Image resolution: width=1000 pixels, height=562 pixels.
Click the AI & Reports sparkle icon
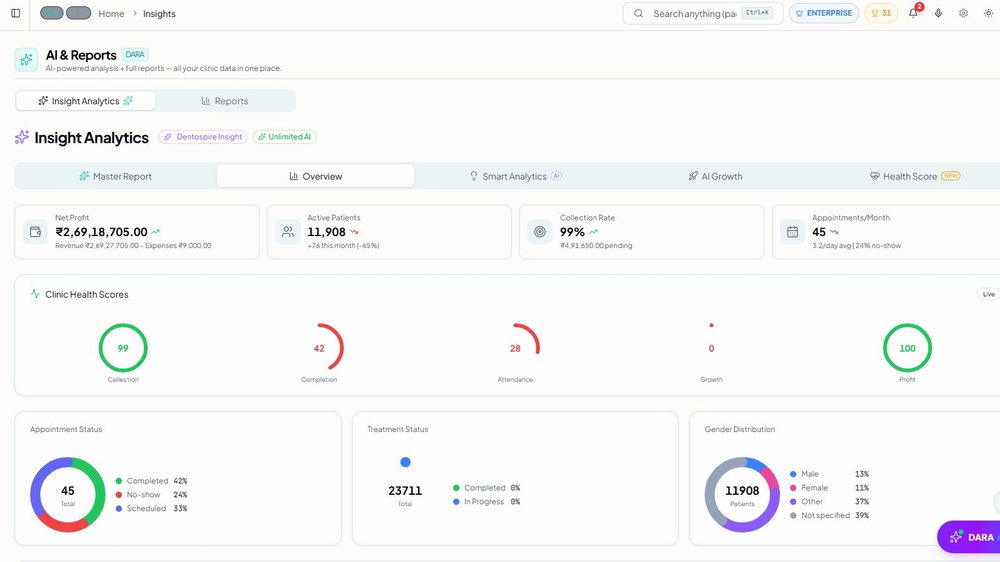(x=26, y=60)
